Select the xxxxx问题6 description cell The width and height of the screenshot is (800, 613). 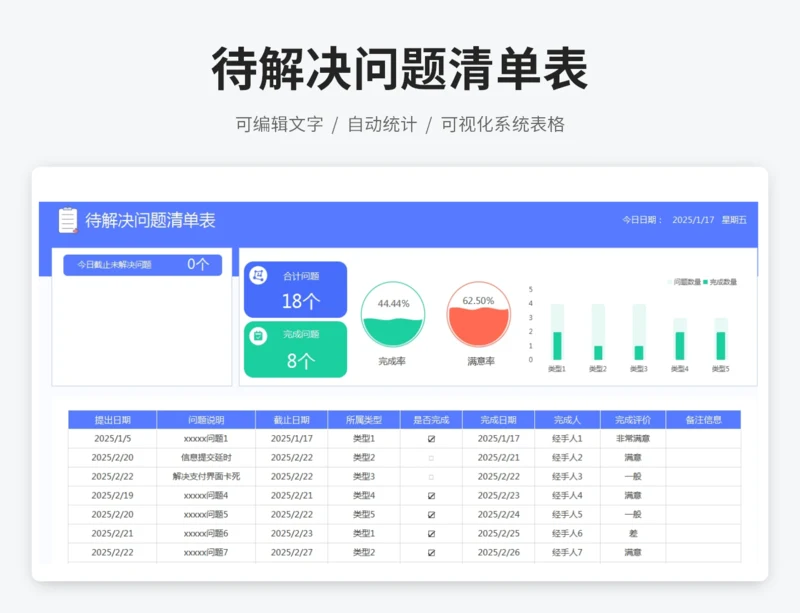tap(206, 533)
